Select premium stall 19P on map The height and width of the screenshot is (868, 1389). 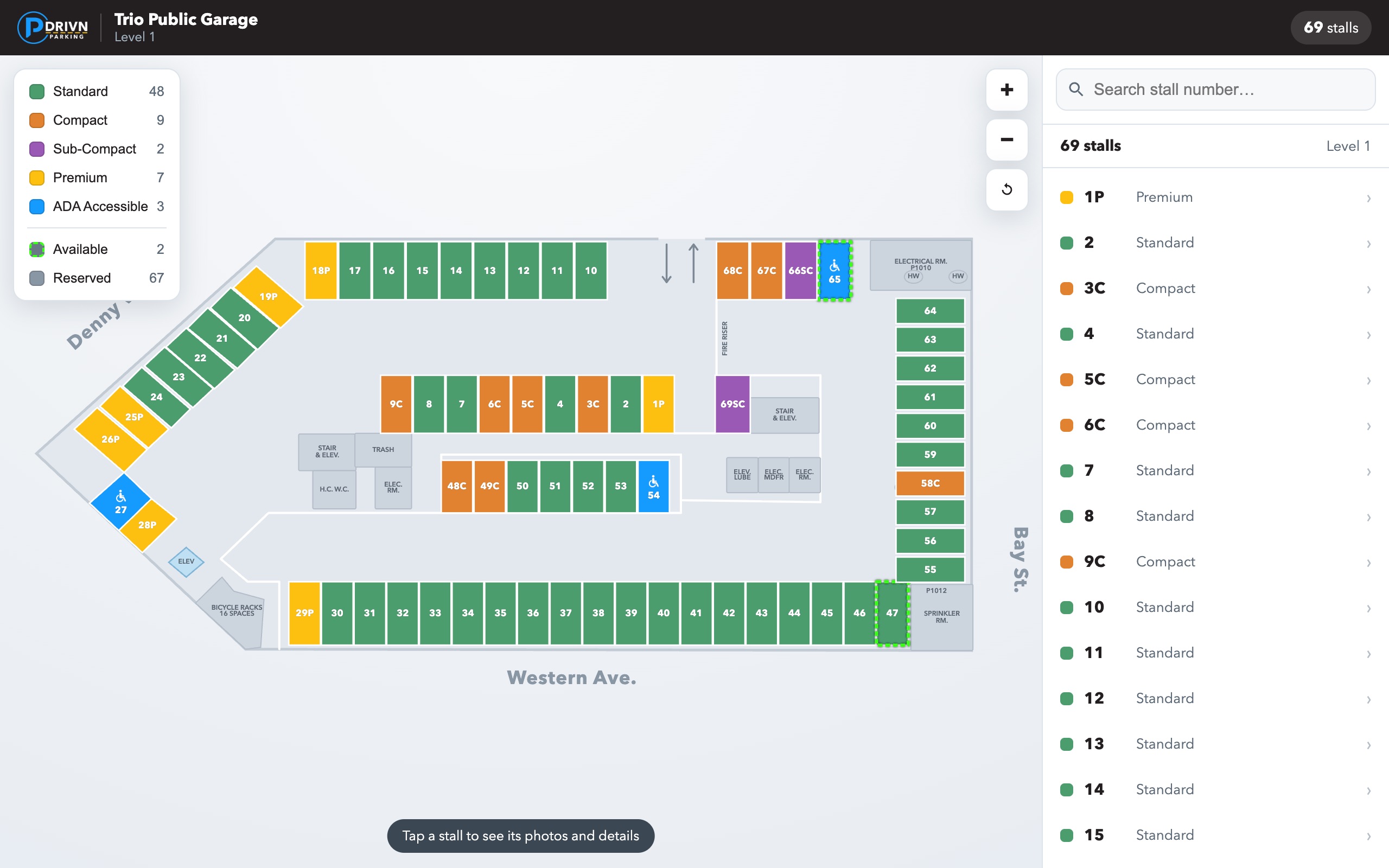point(268,297)
